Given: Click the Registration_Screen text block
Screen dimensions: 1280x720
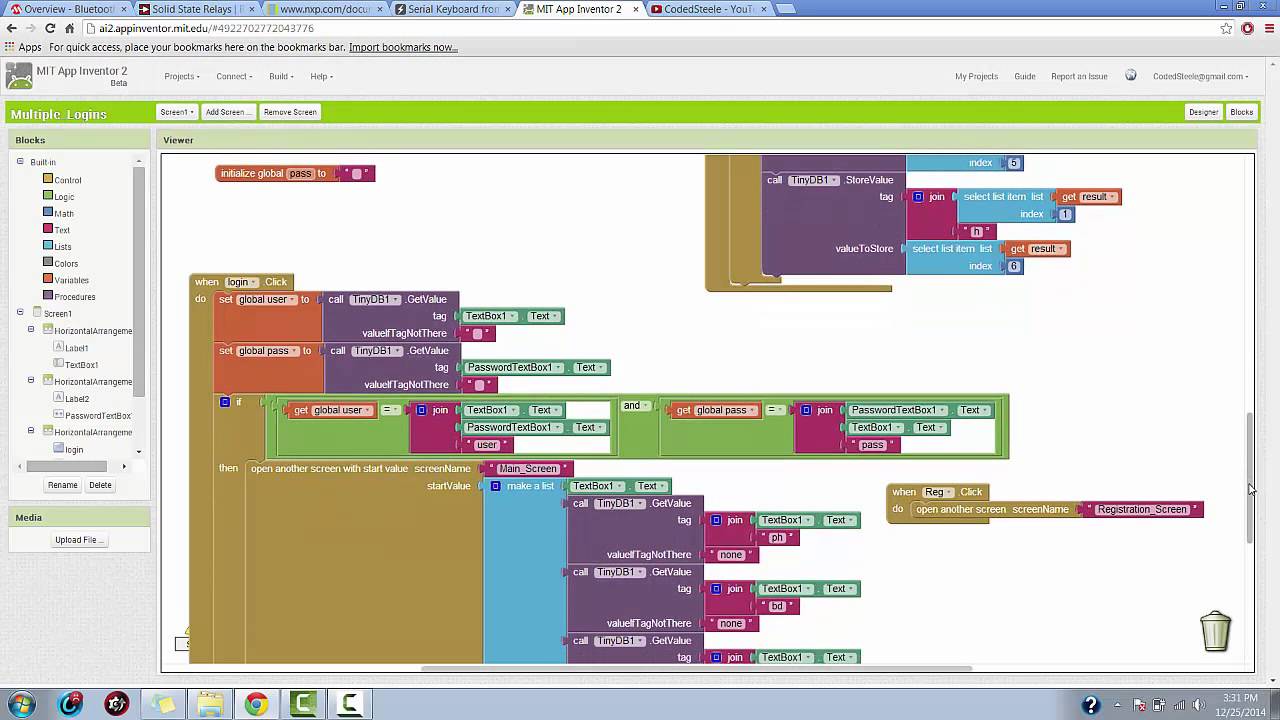Looking at the screenshot, I should tap(1142, 510).
